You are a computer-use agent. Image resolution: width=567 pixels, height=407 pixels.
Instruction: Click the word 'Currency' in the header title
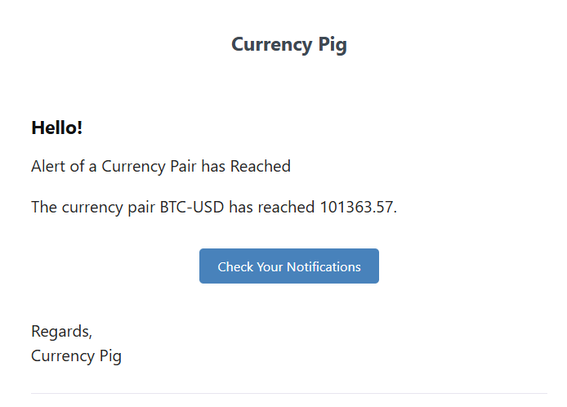[x=272, y=46]
